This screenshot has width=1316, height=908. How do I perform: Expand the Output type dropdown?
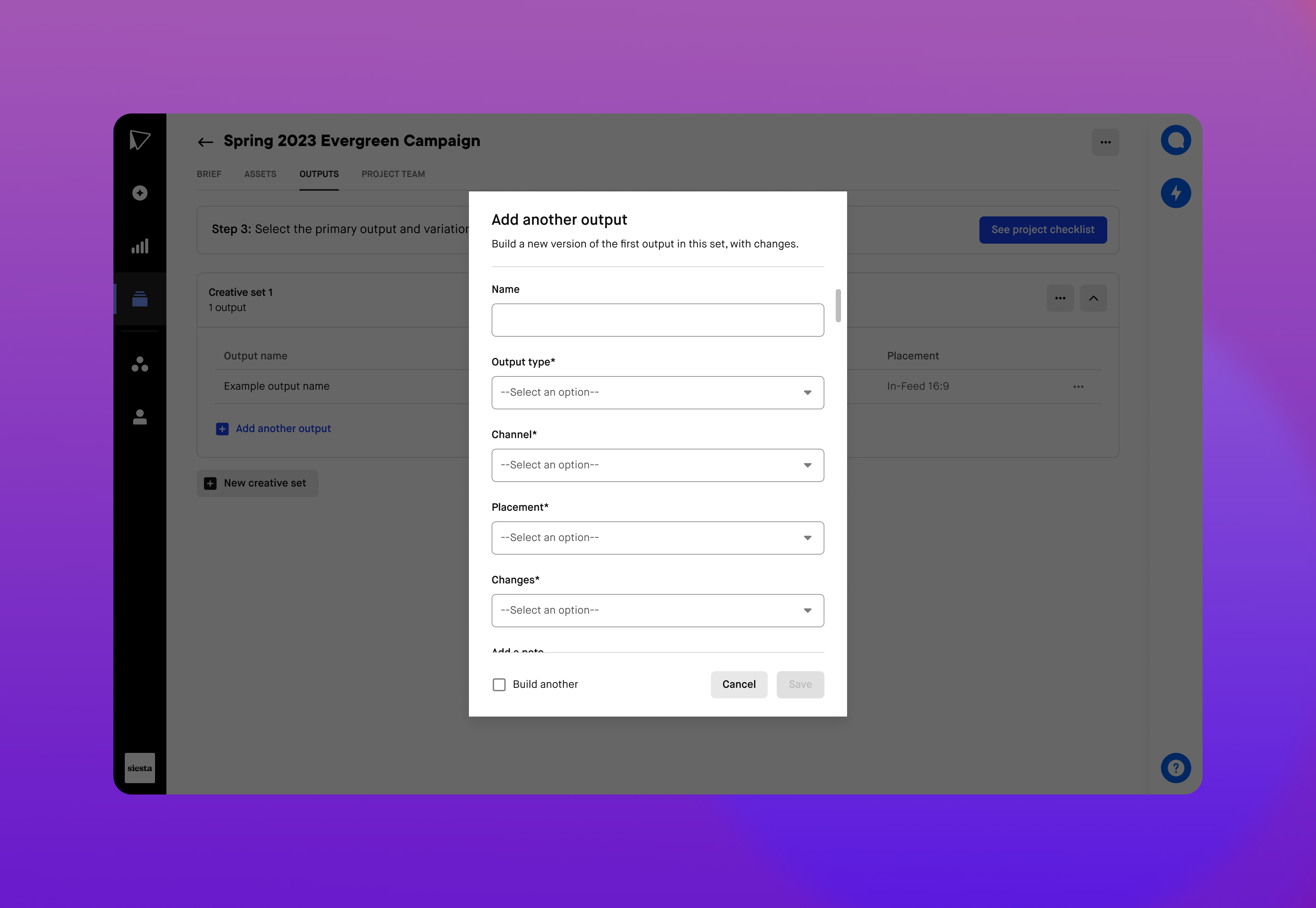click(657, 391)
